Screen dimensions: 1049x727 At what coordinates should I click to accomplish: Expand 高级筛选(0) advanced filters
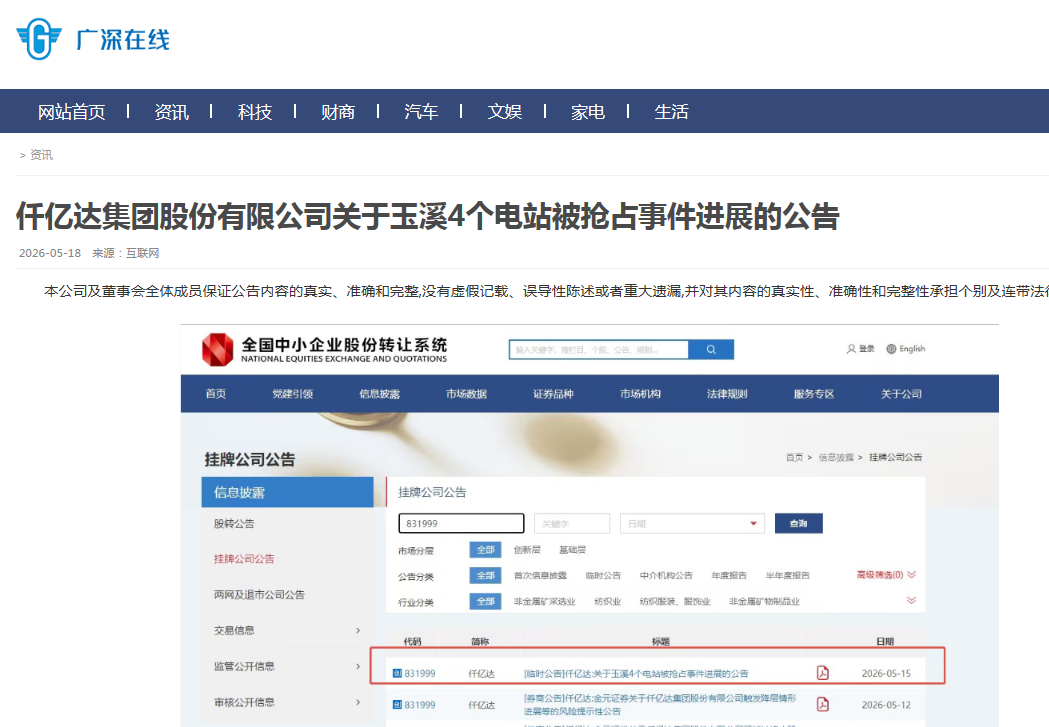(886, 575)
